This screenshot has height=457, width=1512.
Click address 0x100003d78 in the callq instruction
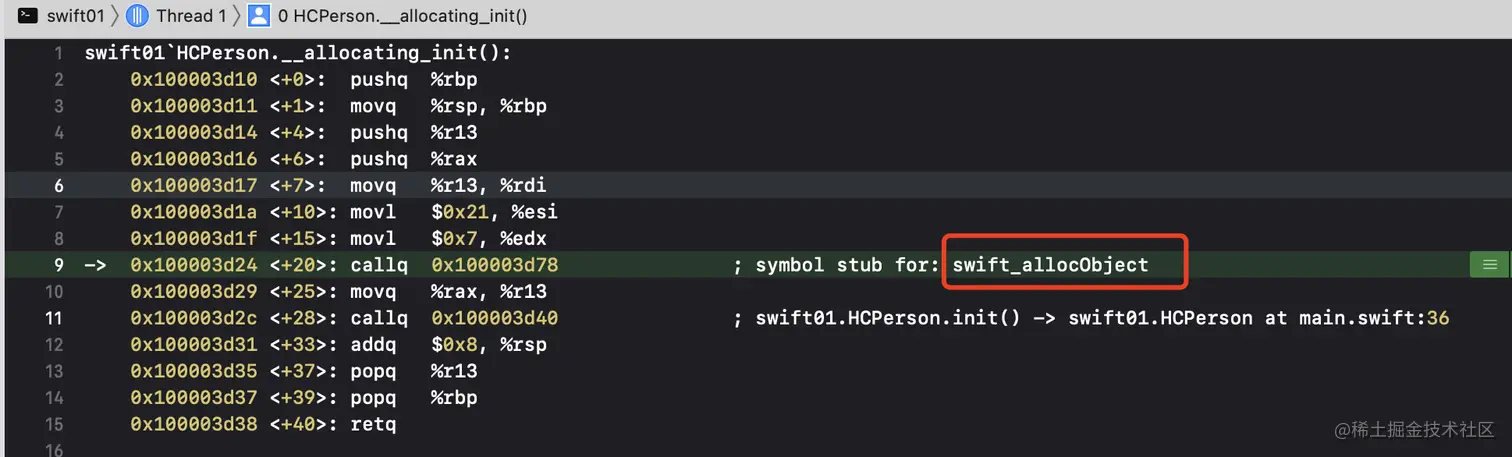pos(494,265)
